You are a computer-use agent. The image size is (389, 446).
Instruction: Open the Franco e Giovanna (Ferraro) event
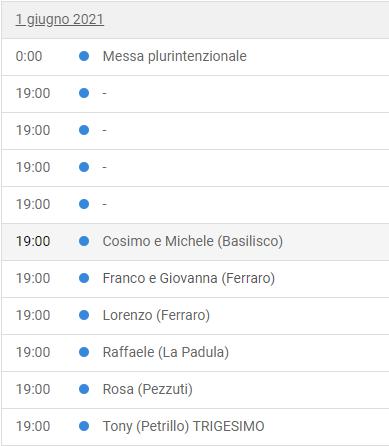[x=189, y=278]
